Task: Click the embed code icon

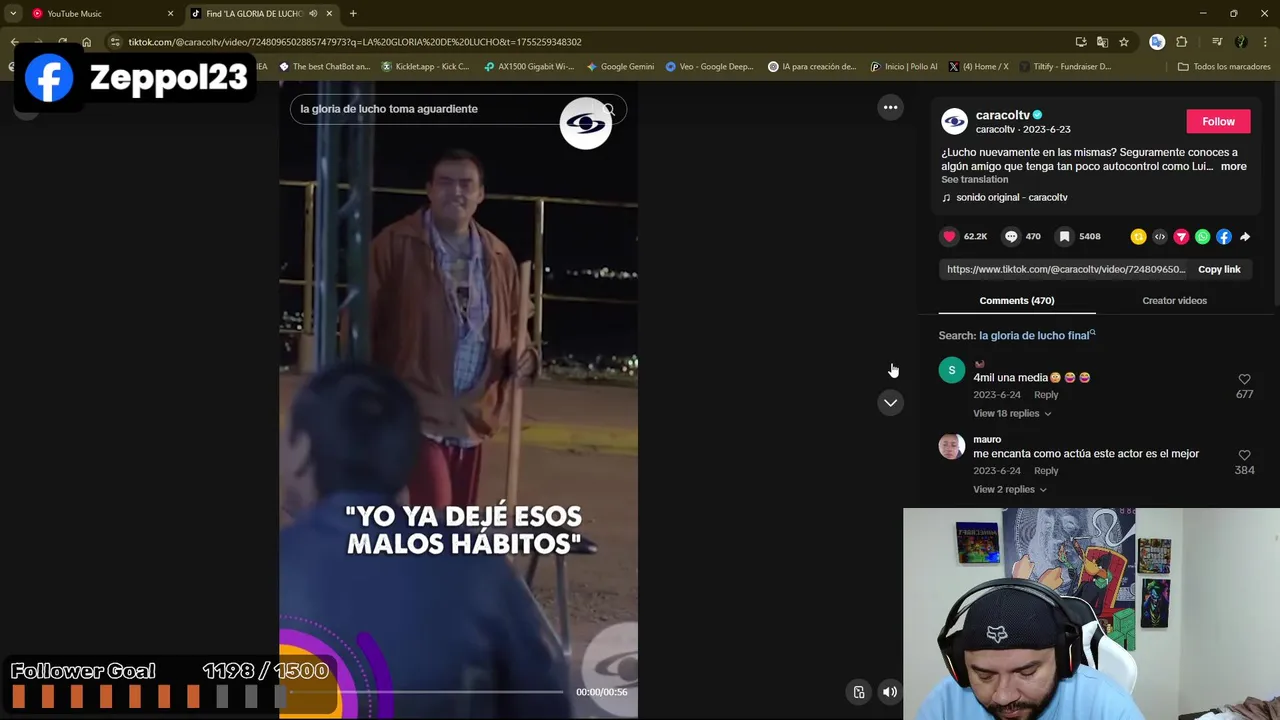Action: pyautogui.click(x=1160, y=237)
